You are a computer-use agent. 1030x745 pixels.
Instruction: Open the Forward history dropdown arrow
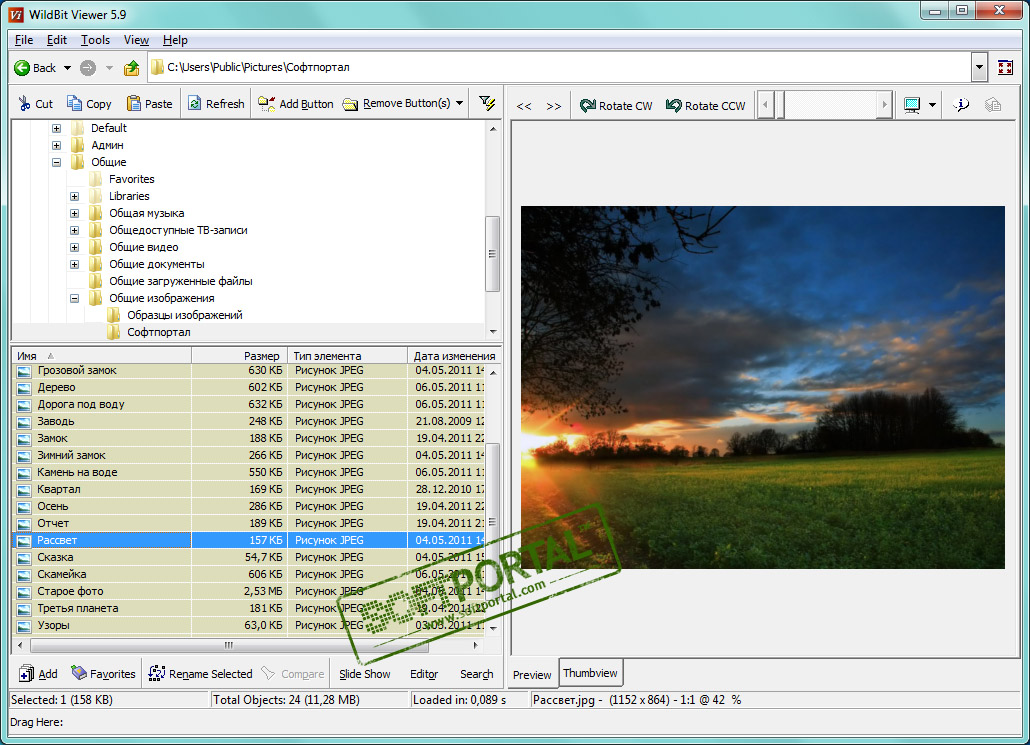coord(109,68)
